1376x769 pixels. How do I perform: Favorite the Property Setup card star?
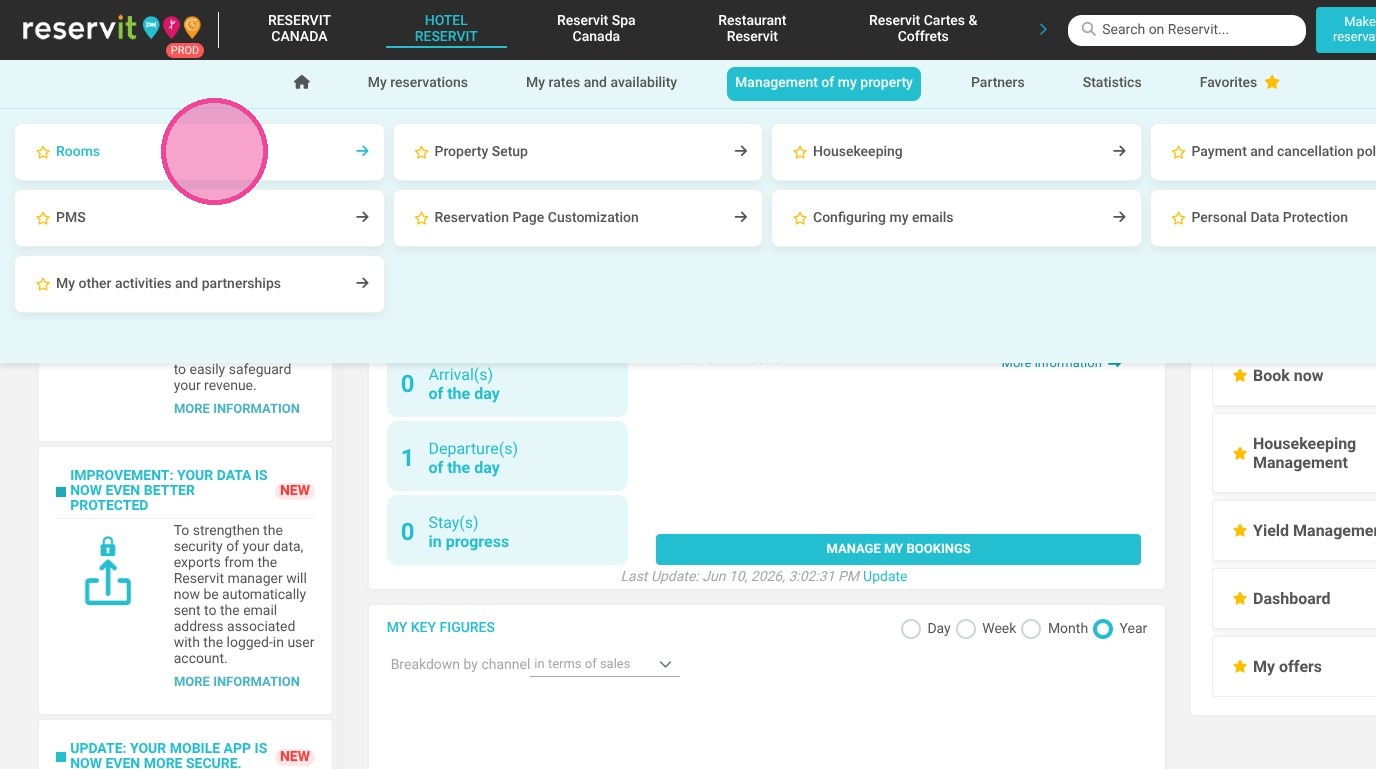pyautogui.click(x=421, y=152)
